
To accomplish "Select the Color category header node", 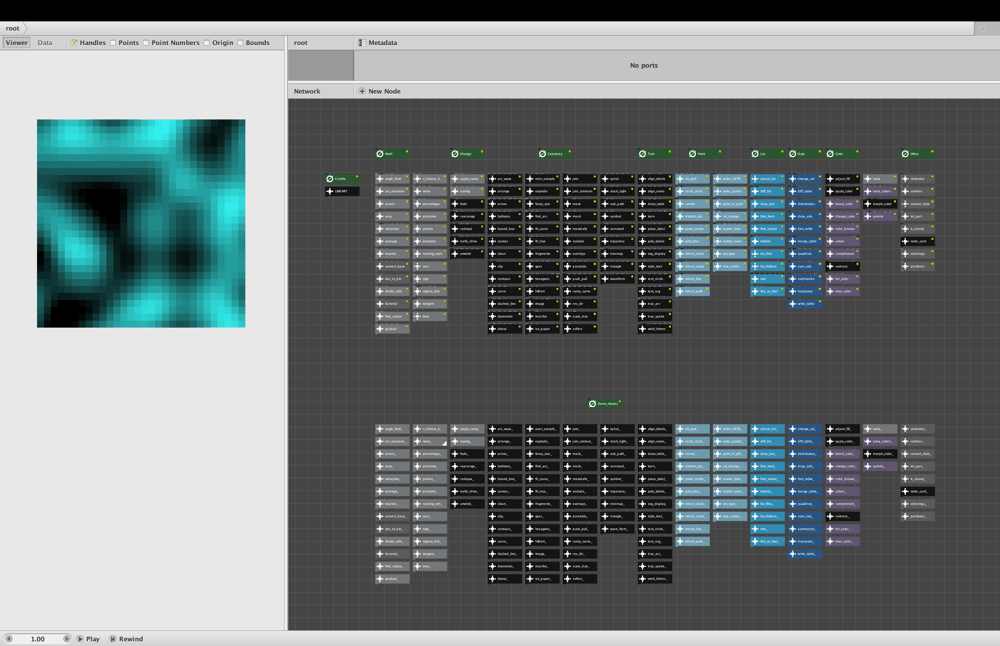I will point(842,154).
